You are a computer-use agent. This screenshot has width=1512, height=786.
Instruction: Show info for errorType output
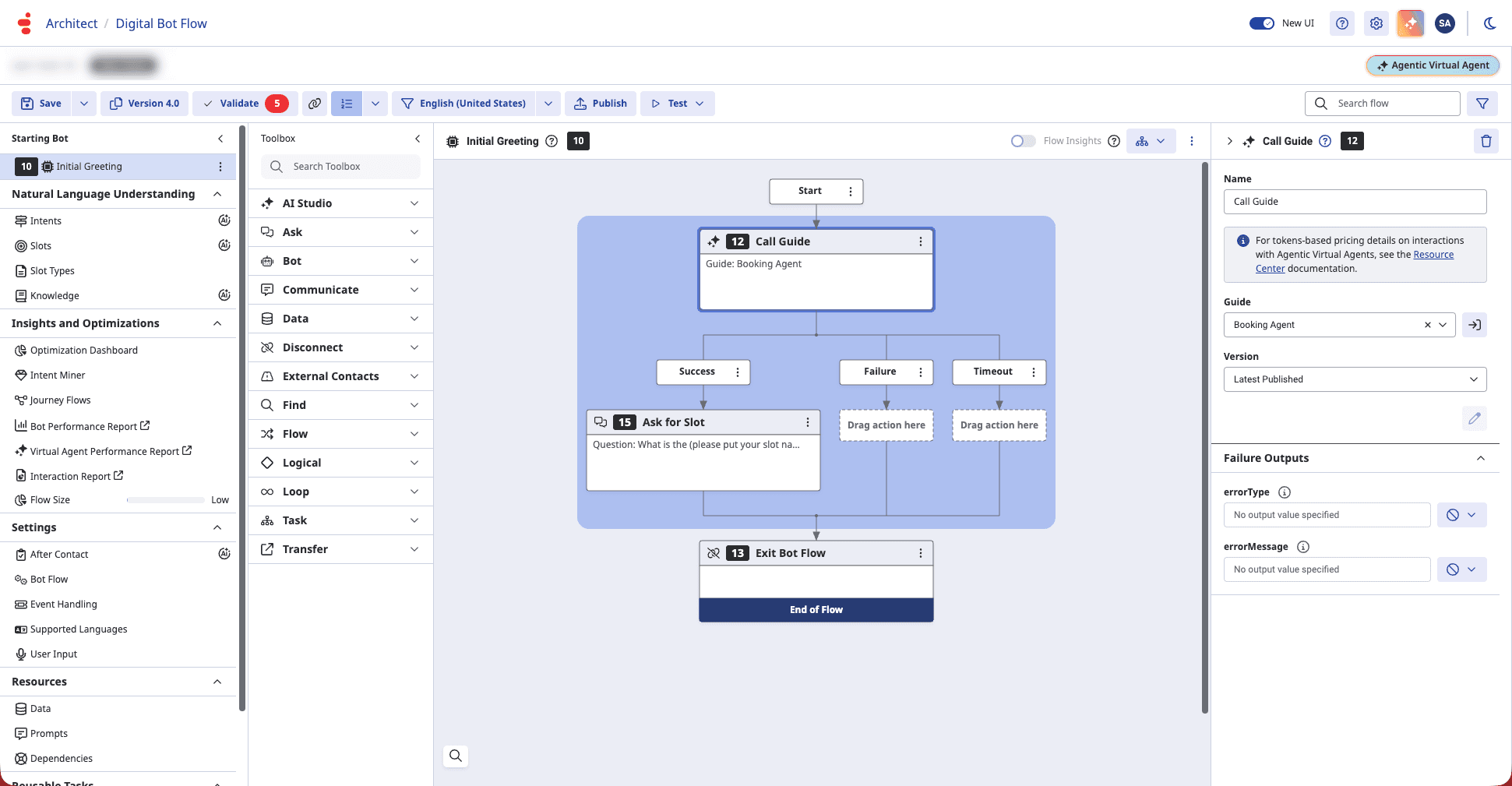[1285, 492]
